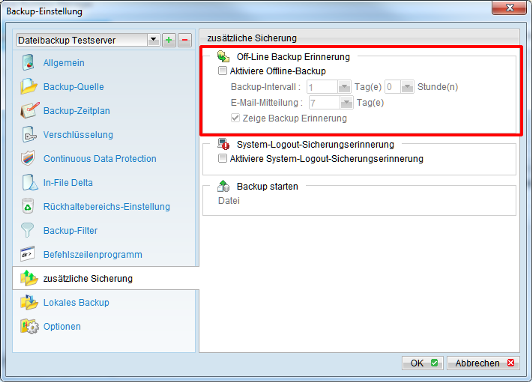This screenshot has width=532, height=382.
Task: Click the Lokales Backup folder icon
Action: click(x=29, y=302)
